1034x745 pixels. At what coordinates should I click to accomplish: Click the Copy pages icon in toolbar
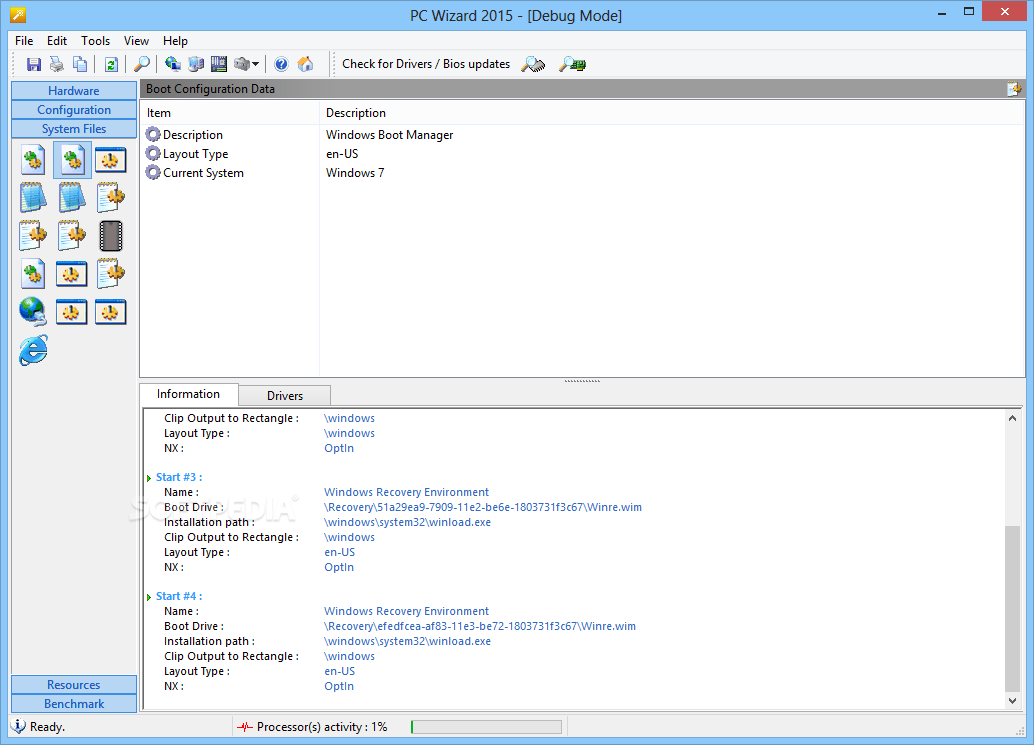coord(80,64)
